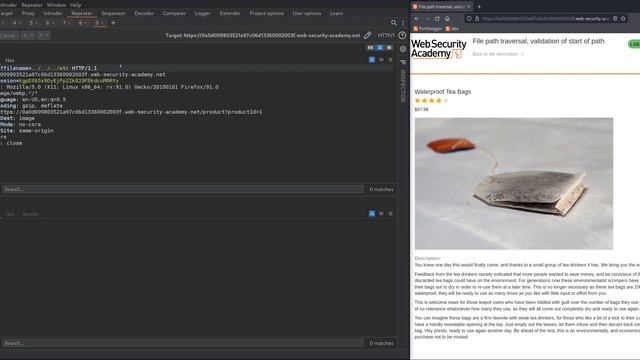This screenshot has height=360, width=640.
Task: Select request Hex view tab
Action: click(x=10, y=60)
